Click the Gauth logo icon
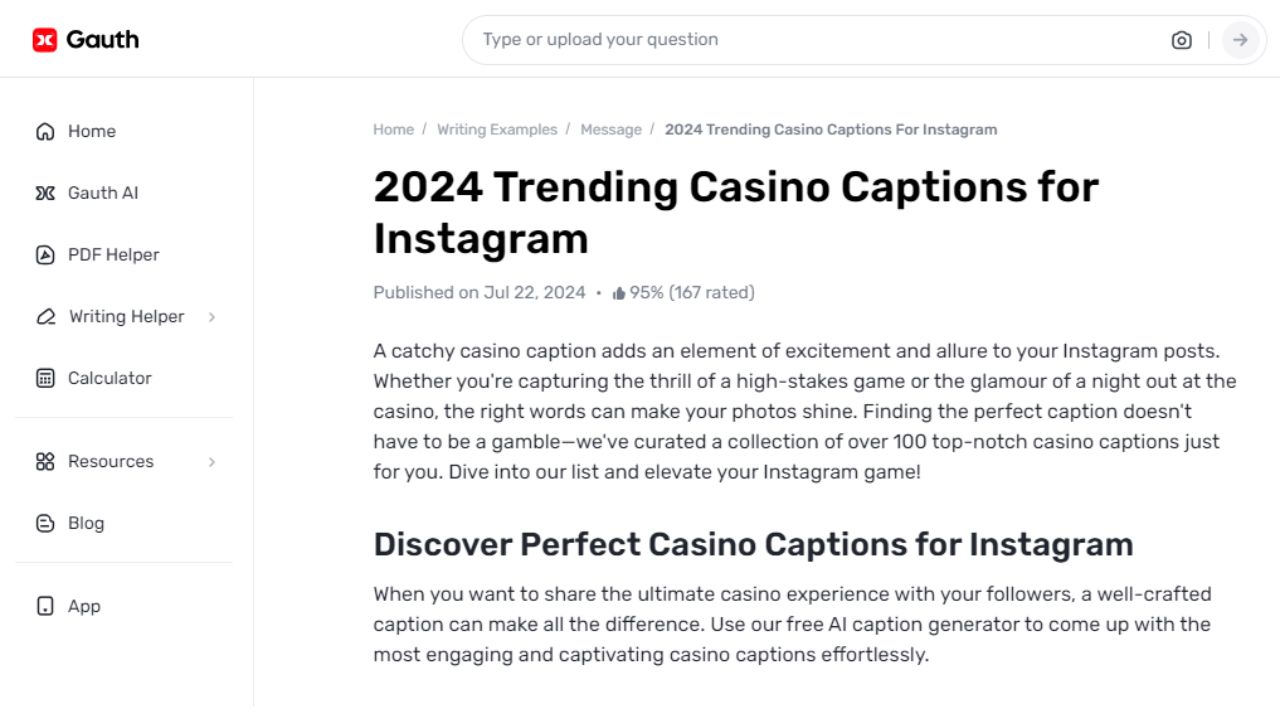This screenshot has width=1280, height=720. click(45, 40)
